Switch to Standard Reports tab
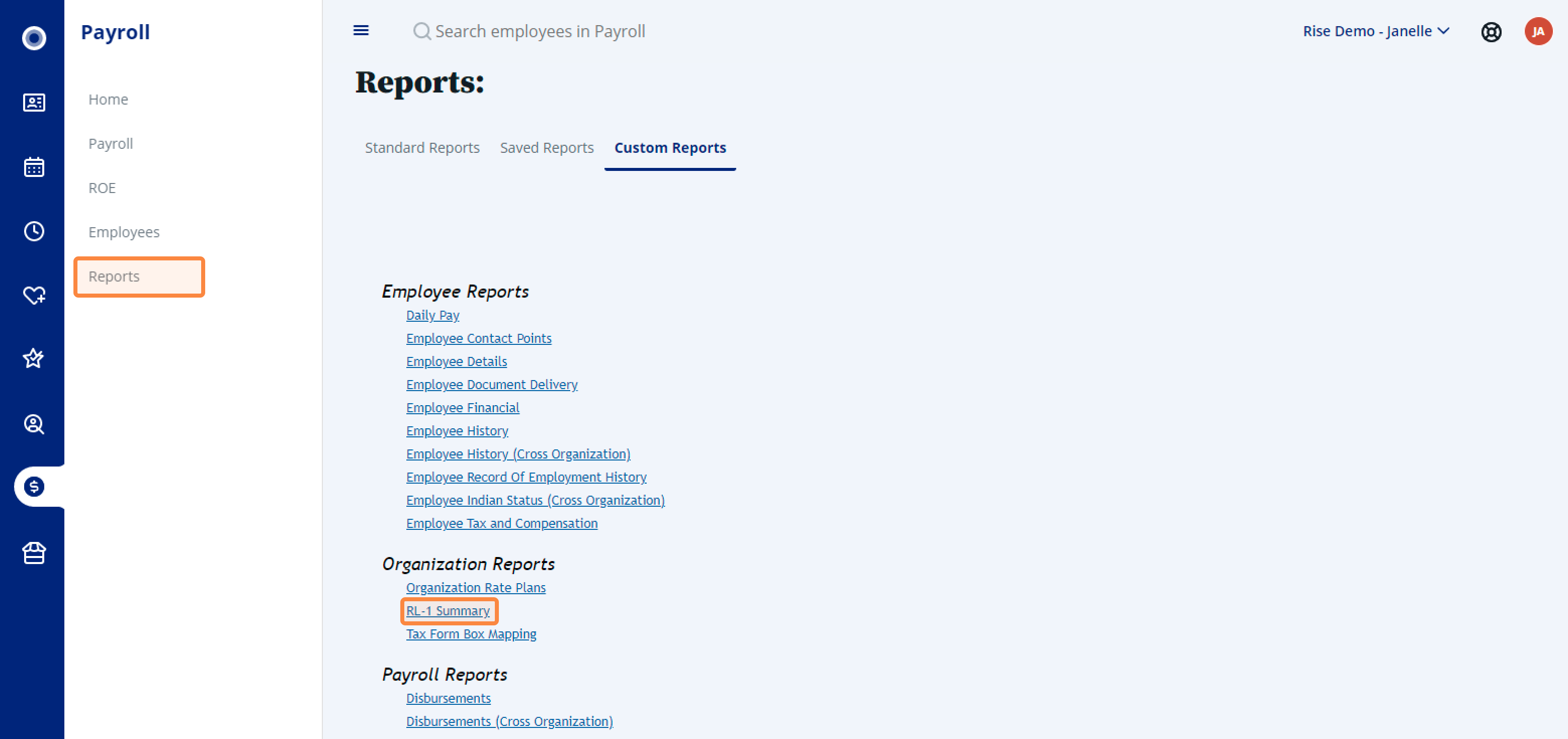Image resolution: width=1568 pixels, height=739 pixels. pos(422,148)
